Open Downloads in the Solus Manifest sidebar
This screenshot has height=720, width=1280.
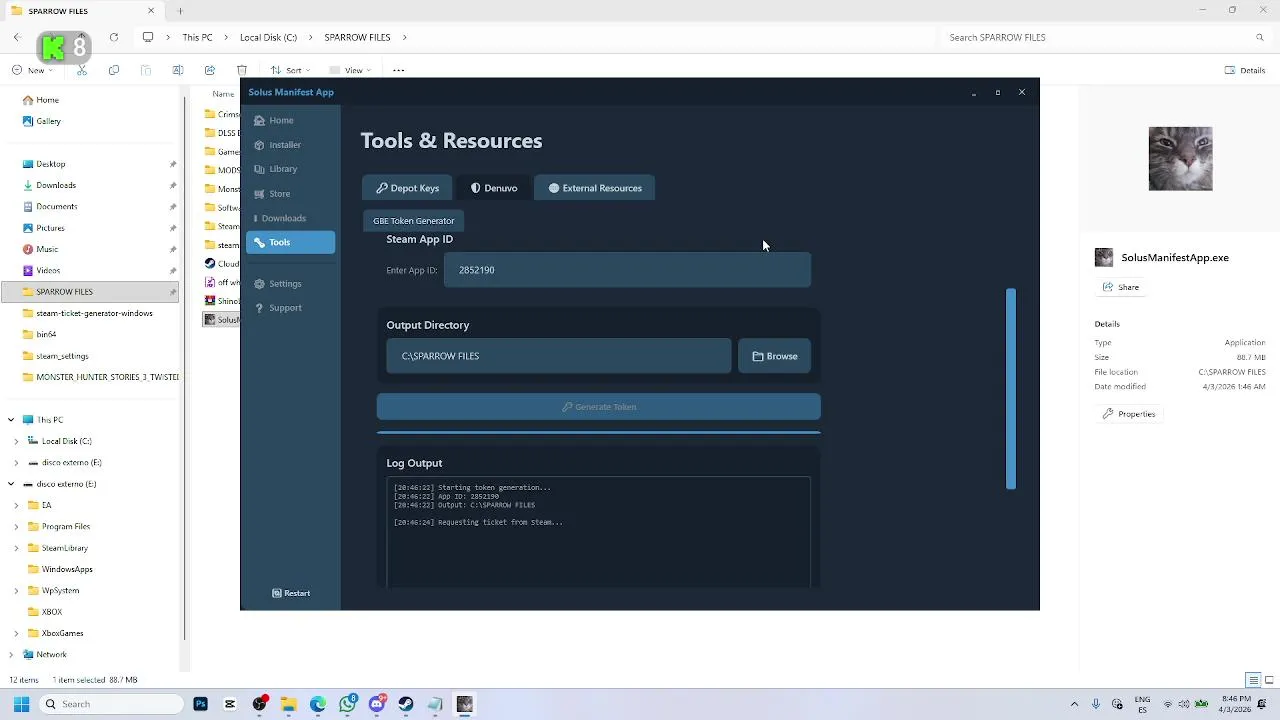pos(290,218)
